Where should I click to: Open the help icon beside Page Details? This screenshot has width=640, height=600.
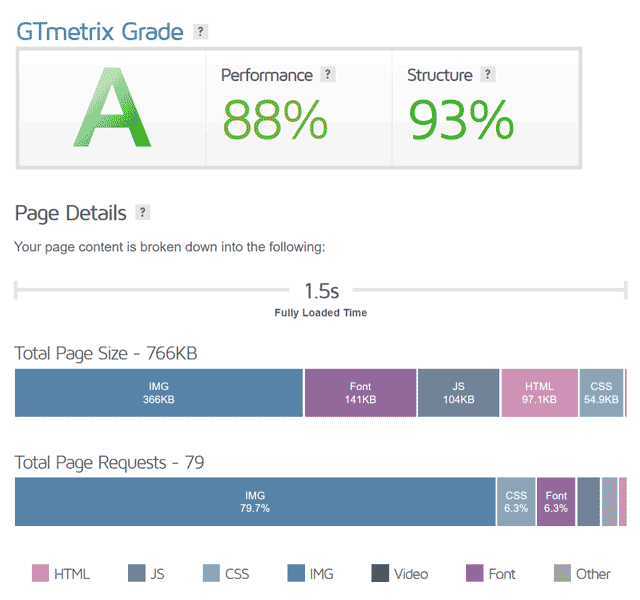click(142, 212)
